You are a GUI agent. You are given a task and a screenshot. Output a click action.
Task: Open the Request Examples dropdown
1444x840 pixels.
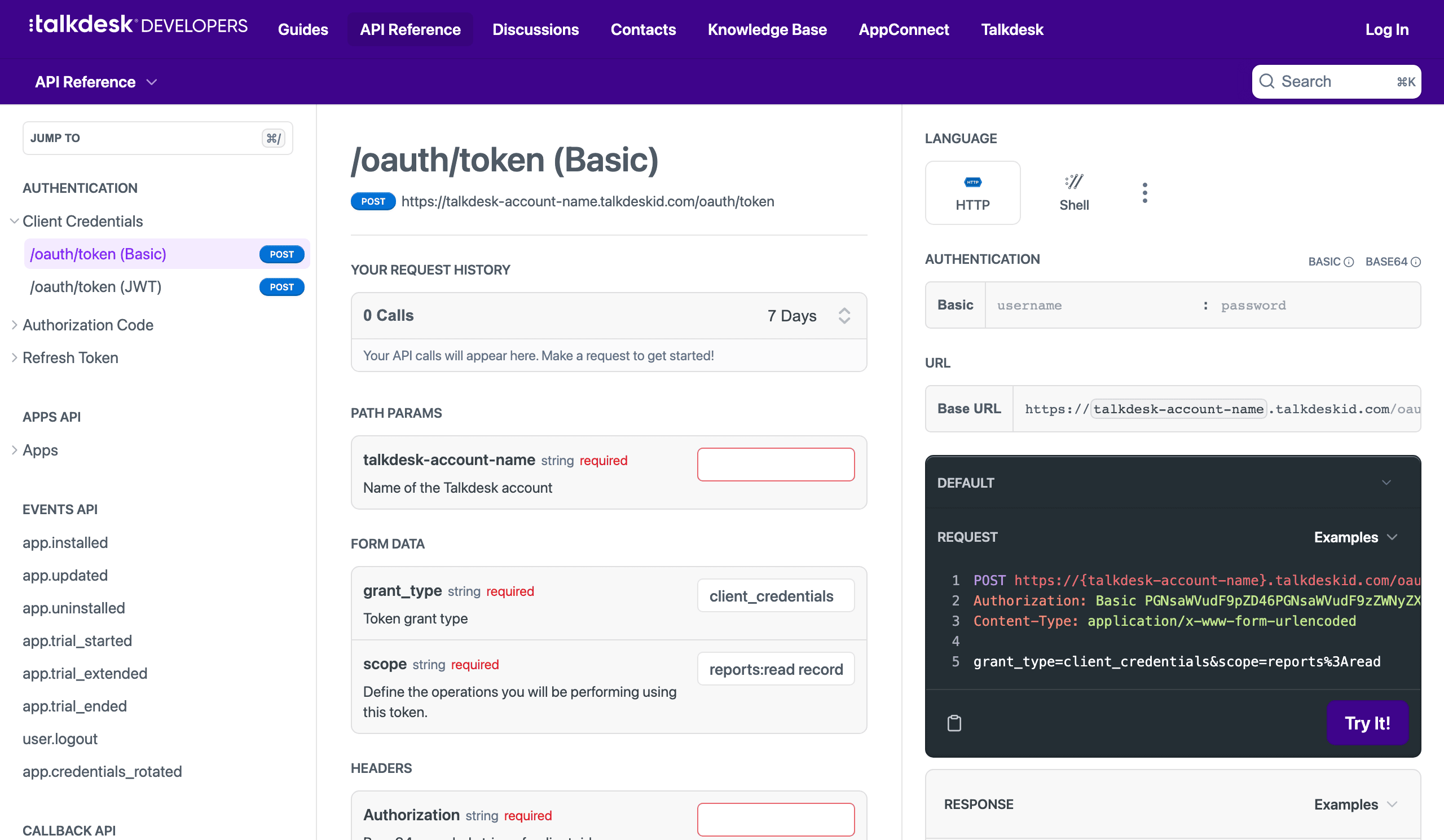pyautogui.click(x=1355, y=537)
